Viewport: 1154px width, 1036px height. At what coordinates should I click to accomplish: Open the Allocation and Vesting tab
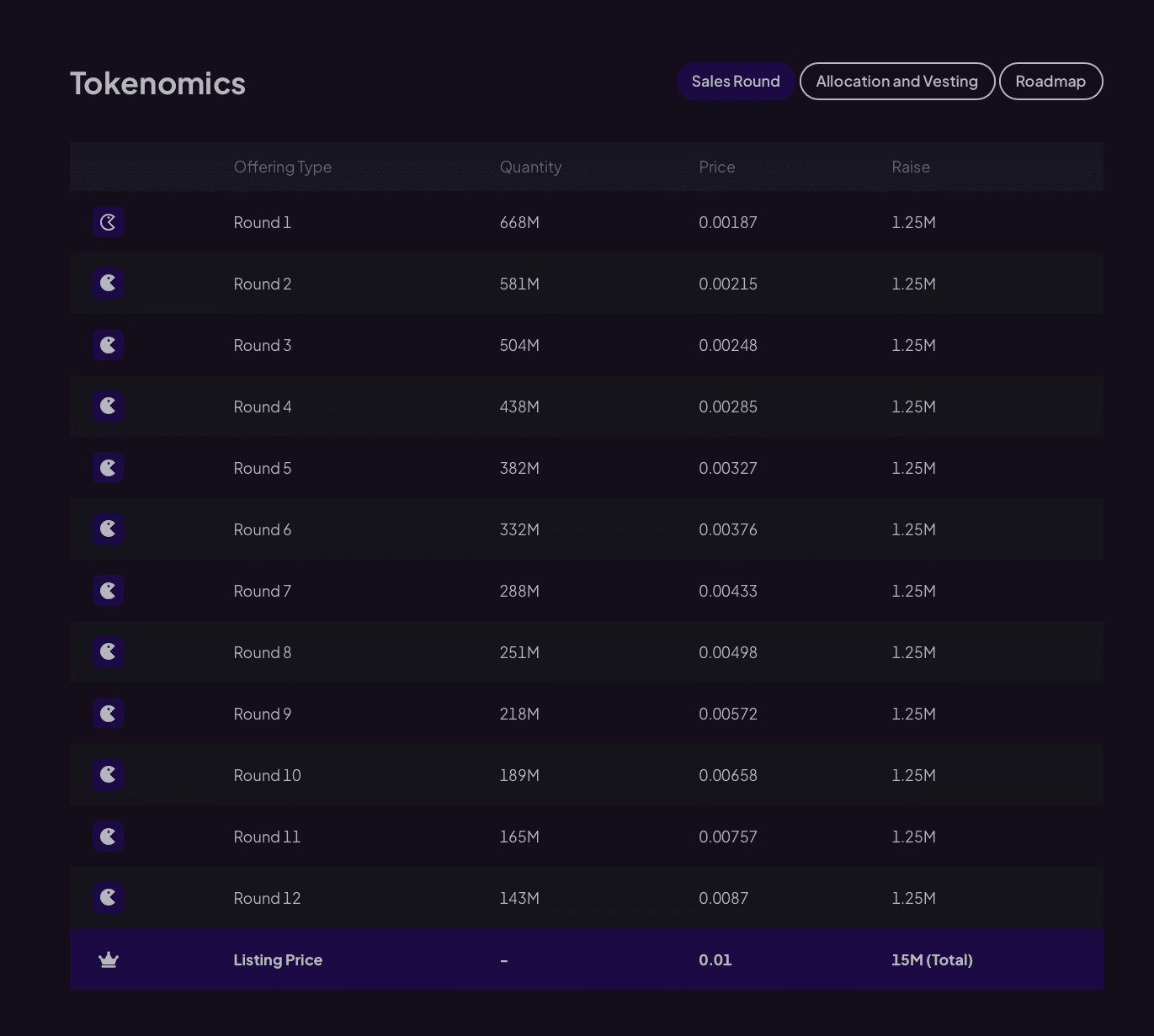click(896, 81)
